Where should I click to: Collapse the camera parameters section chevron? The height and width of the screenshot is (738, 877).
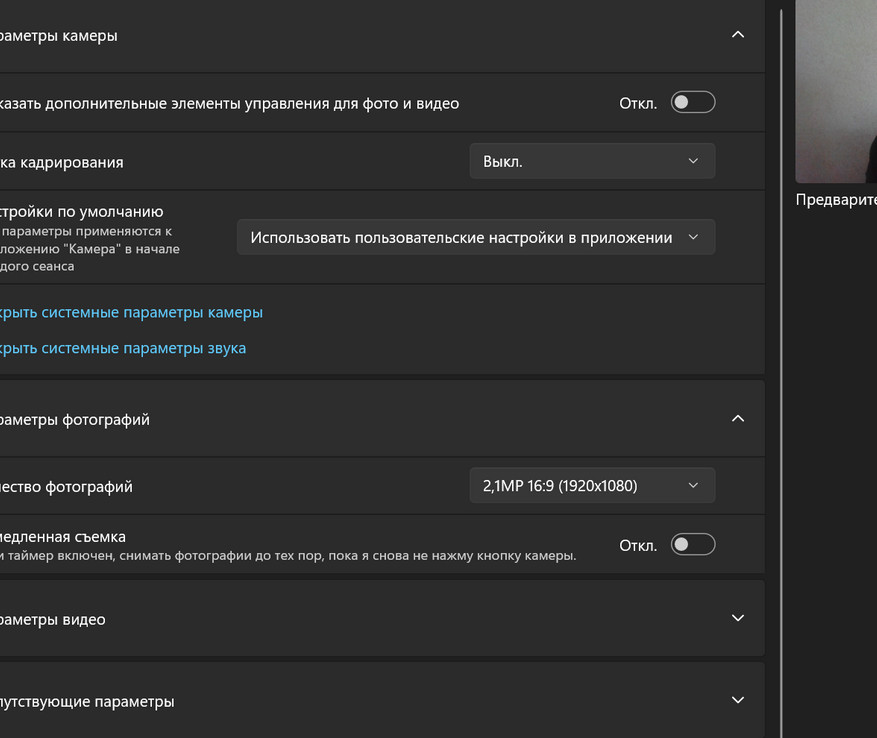pos(738,35)
